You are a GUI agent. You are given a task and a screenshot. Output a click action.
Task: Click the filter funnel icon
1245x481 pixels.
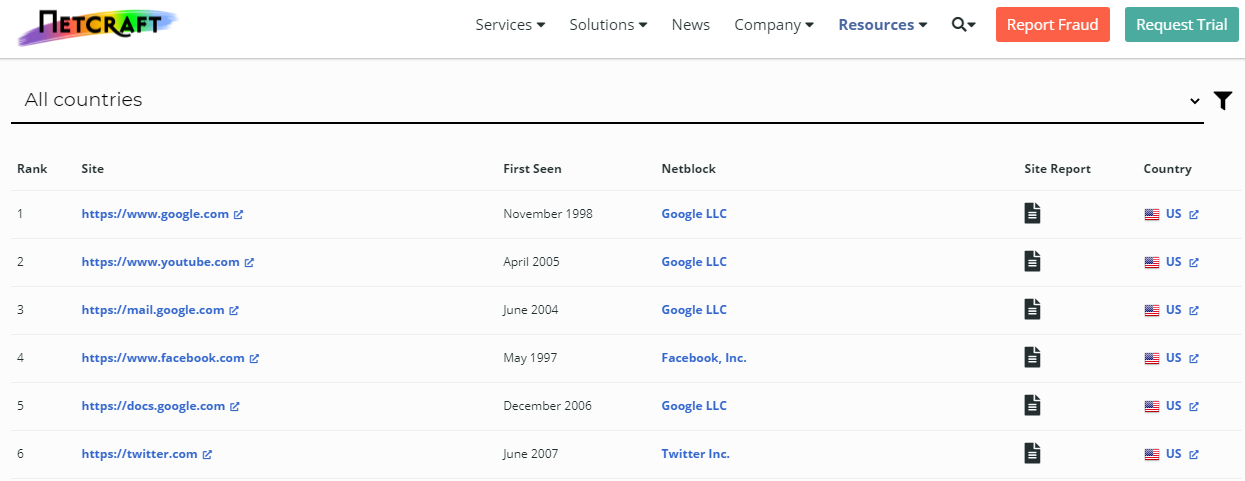click(x=1222, y=100)
